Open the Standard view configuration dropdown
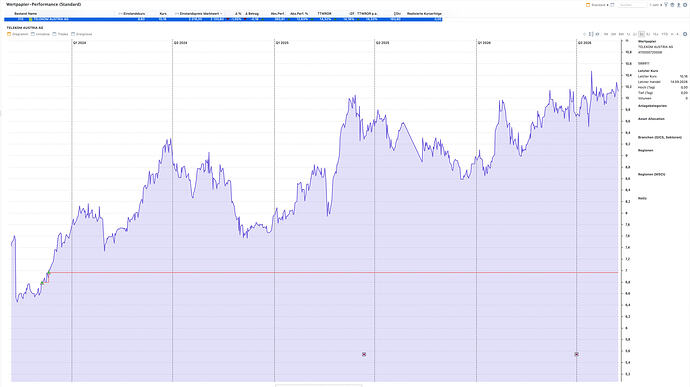 tap(600, 5)
